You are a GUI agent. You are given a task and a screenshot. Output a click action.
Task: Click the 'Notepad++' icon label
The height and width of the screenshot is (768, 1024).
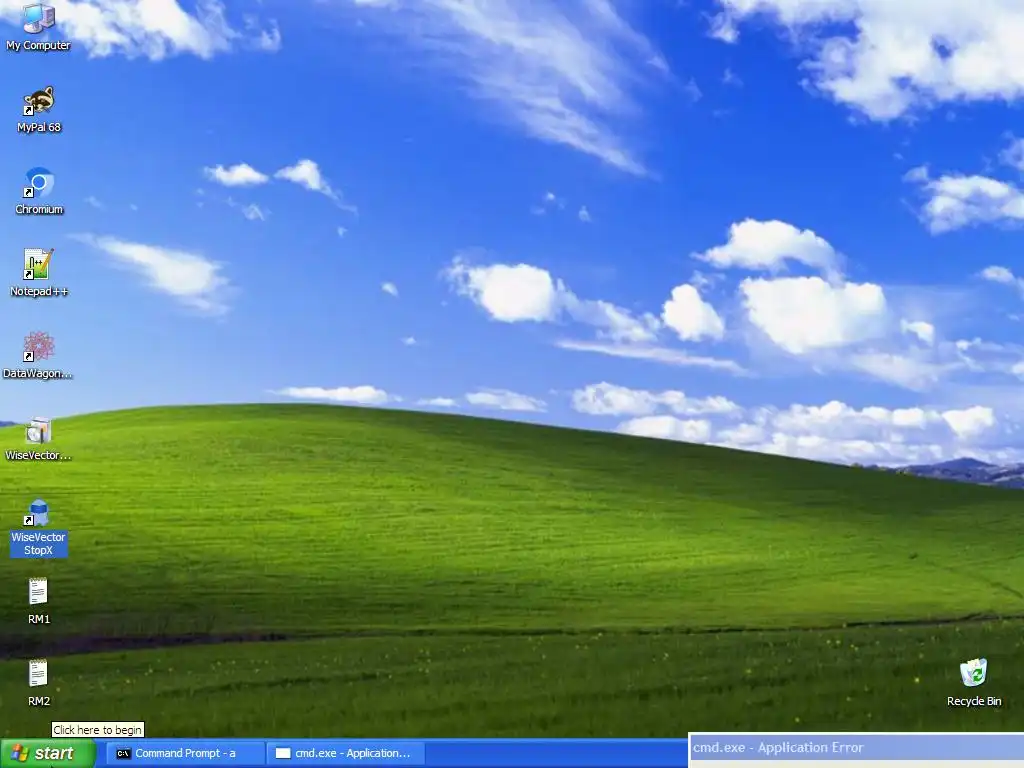pyautogui.click(x=39, y=292)
